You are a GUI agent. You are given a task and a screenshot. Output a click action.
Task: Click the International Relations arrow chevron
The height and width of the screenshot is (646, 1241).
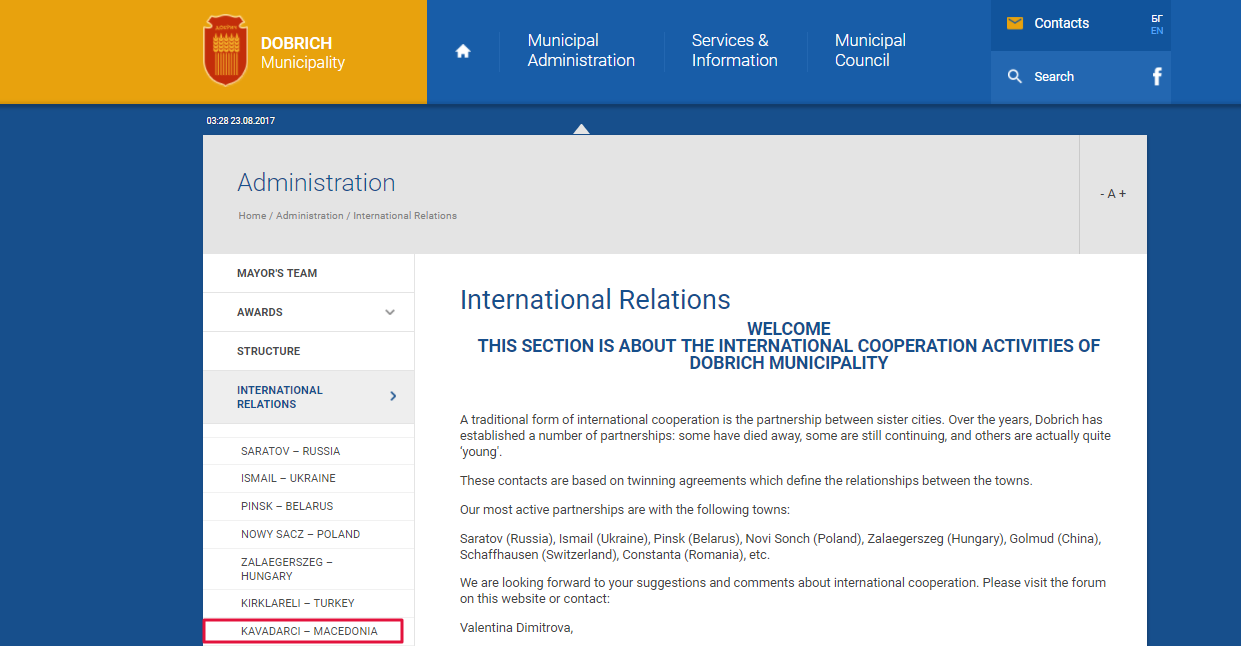(x=393, y=397)
